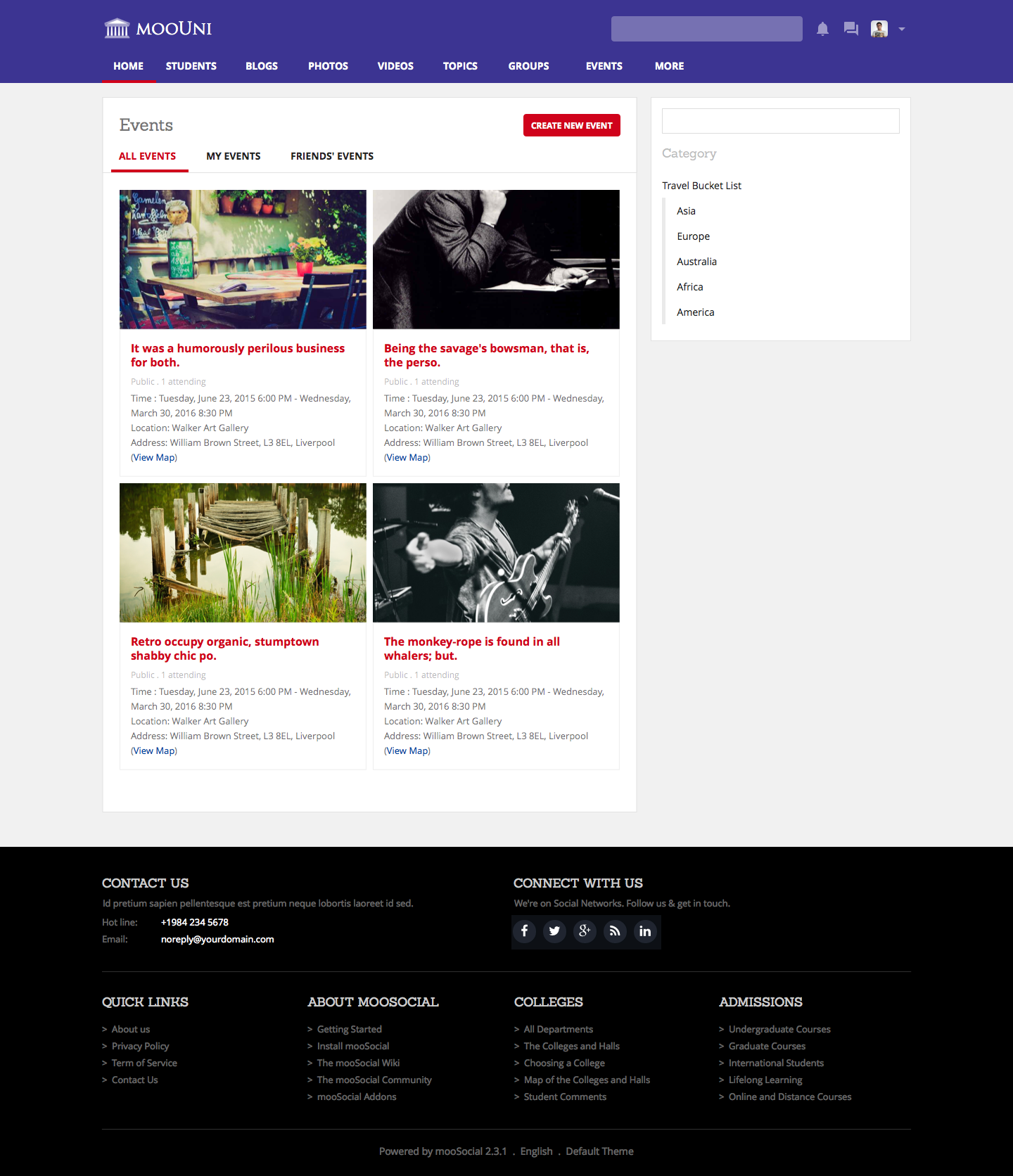1013x1176 pixels.
Task: Switch to Friends' Events tab
Action: click(332, 156)
